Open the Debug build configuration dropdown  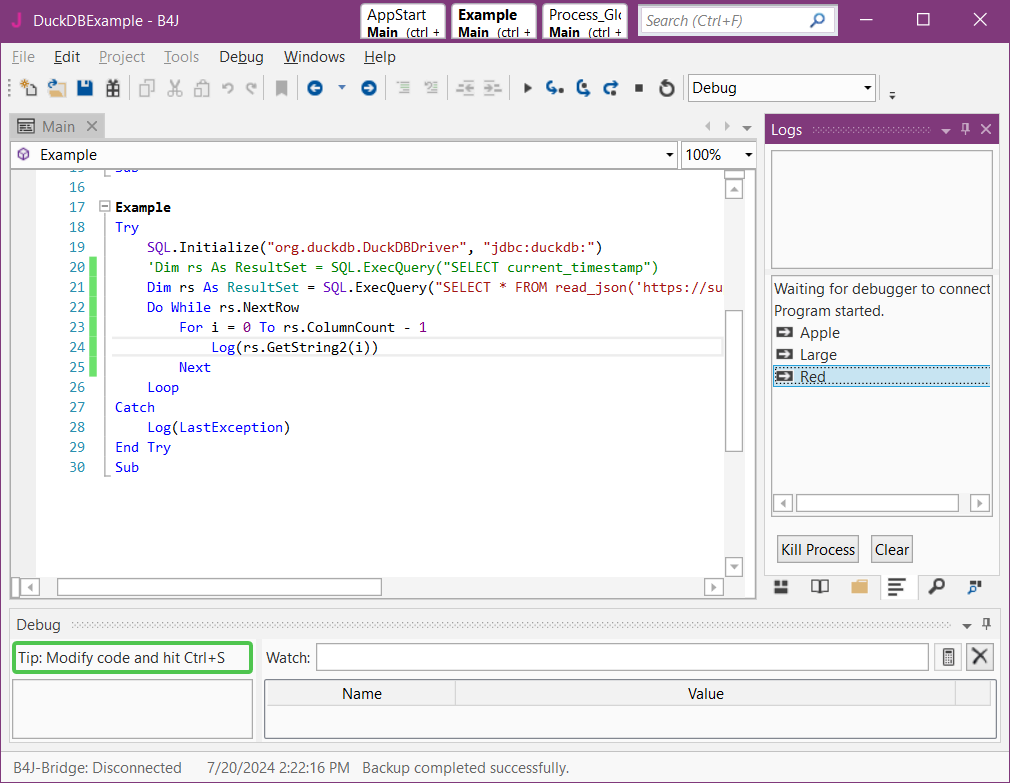[x=867, y=88]
